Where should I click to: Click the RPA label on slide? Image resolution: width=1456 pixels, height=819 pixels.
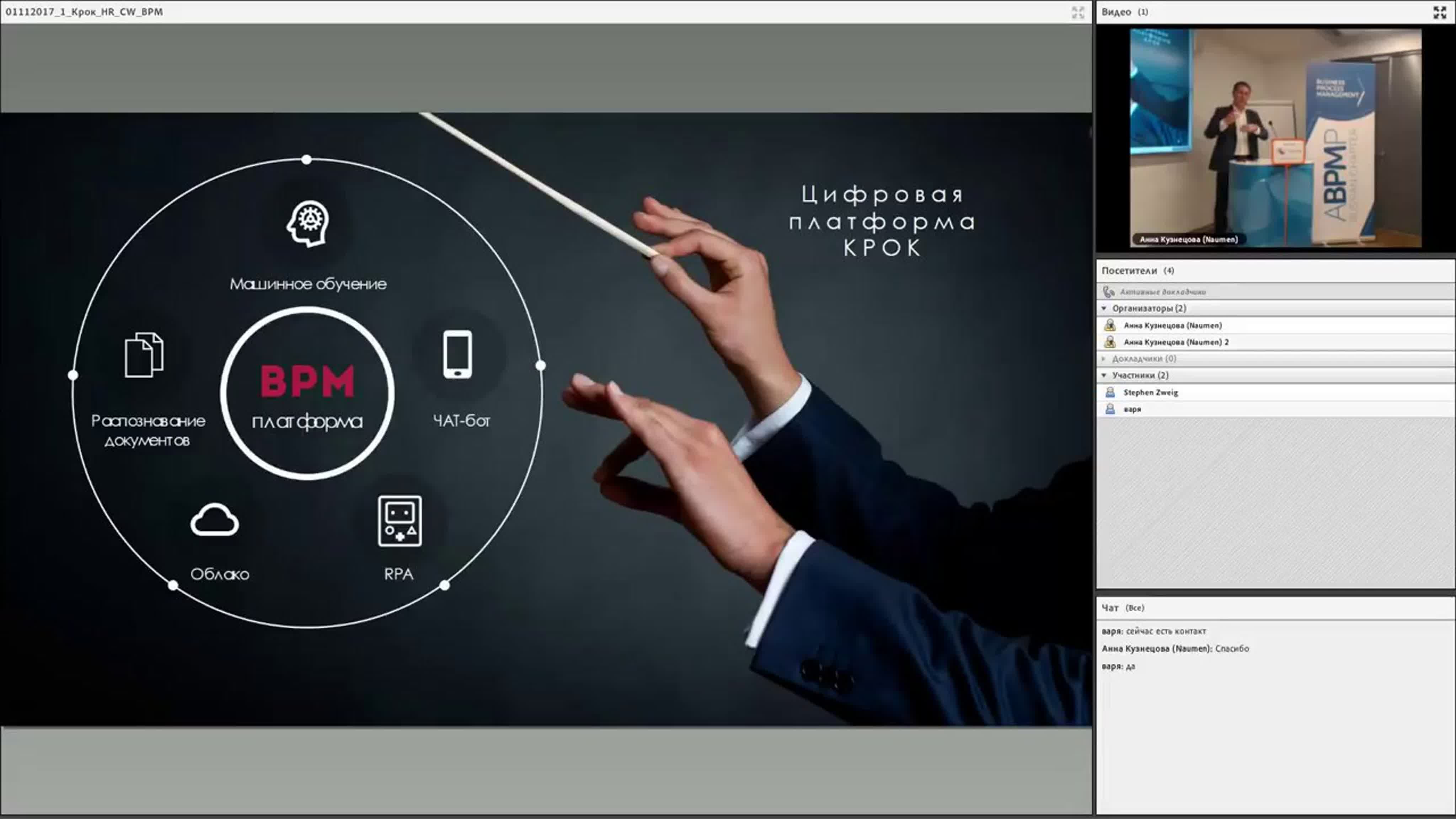coord(398,574)
